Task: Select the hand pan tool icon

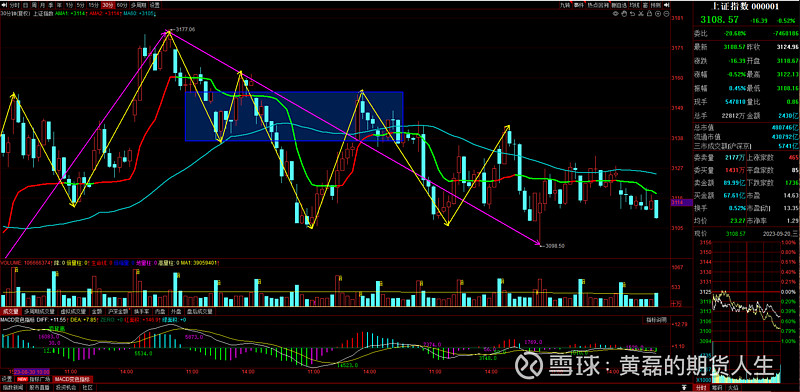Action: pos(624,14)
